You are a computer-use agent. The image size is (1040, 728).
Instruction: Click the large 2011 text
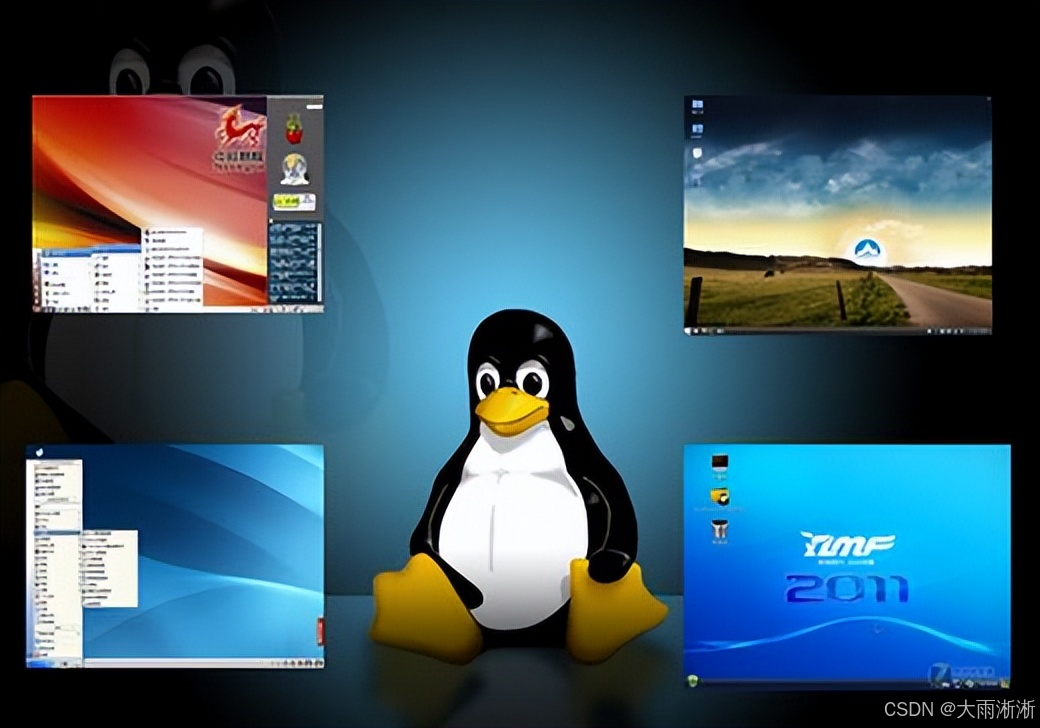click(847, 588)
